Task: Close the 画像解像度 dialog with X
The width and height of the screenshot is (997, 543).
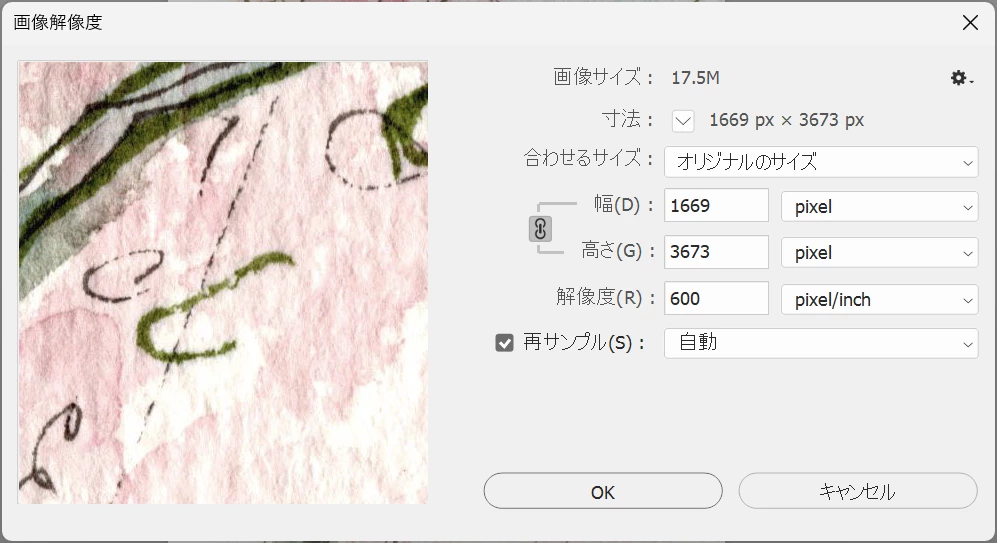Action: (x=970, y=23)
